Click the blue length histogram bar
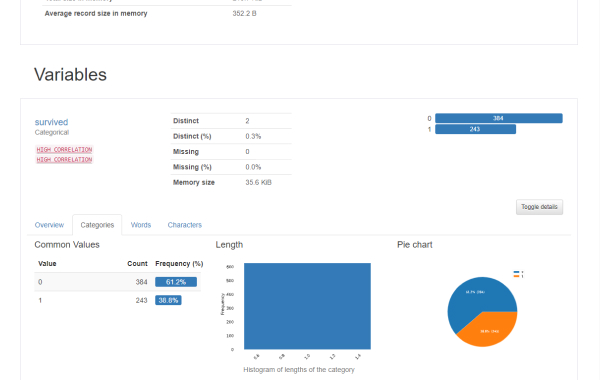 (x=307, y=306)
